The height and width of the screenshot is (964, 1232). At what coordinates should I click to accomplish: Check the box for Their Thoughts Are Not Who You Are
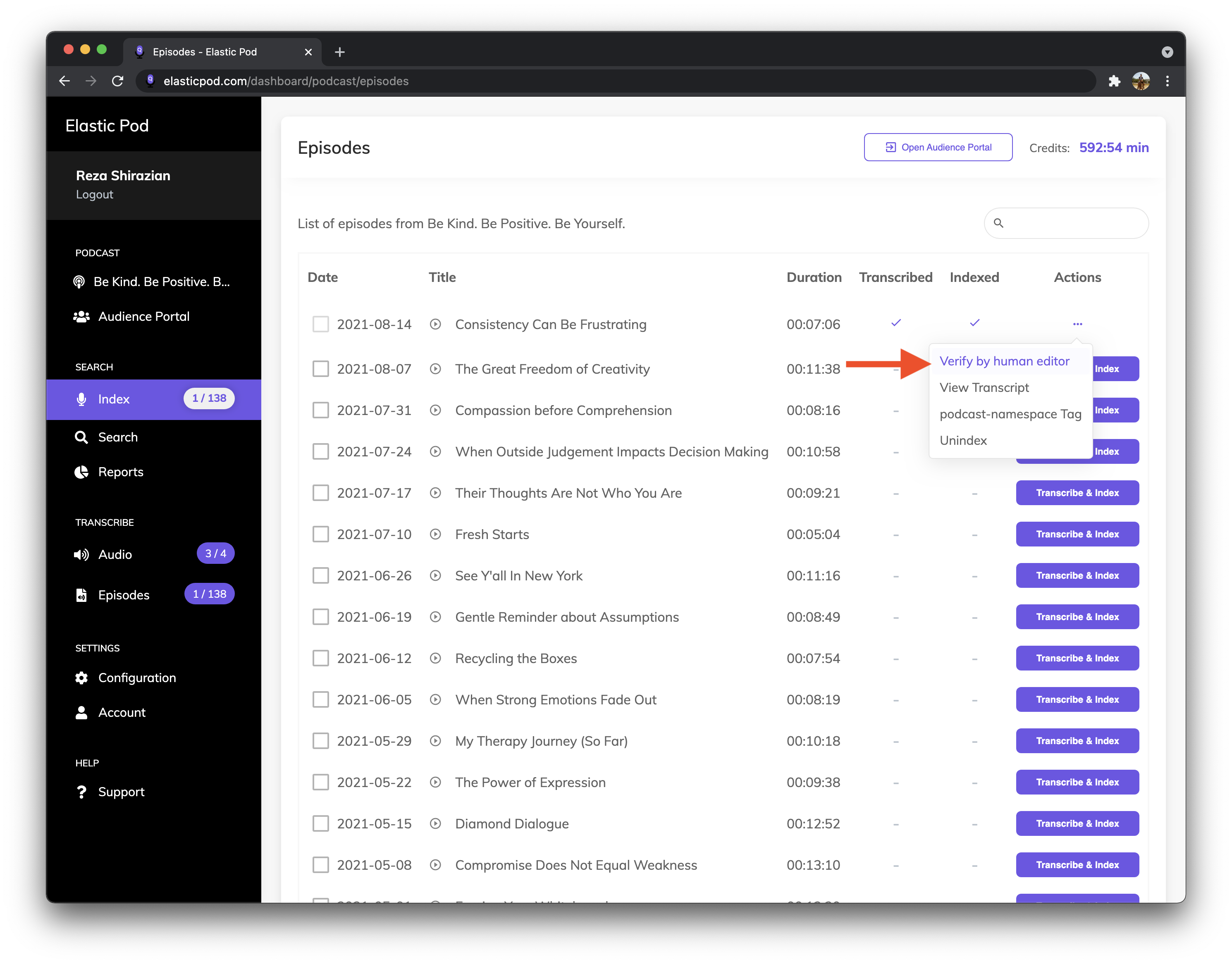pos(320,493)
